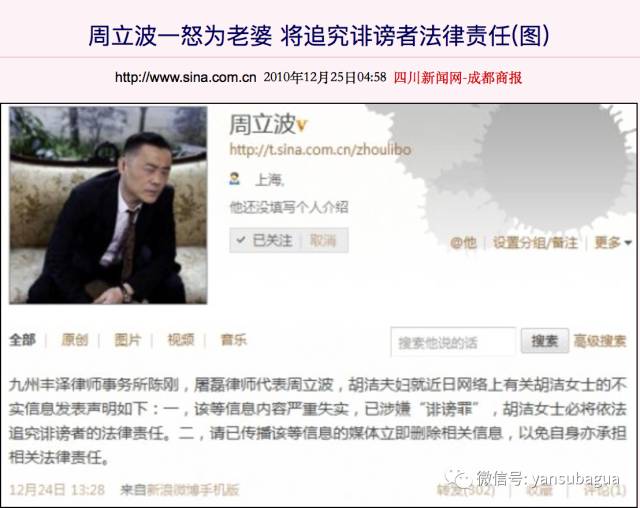The height and width of the screenshot is (508, 640).
Task: Switch to the 图片 tab
Action: tap(128, 339)
